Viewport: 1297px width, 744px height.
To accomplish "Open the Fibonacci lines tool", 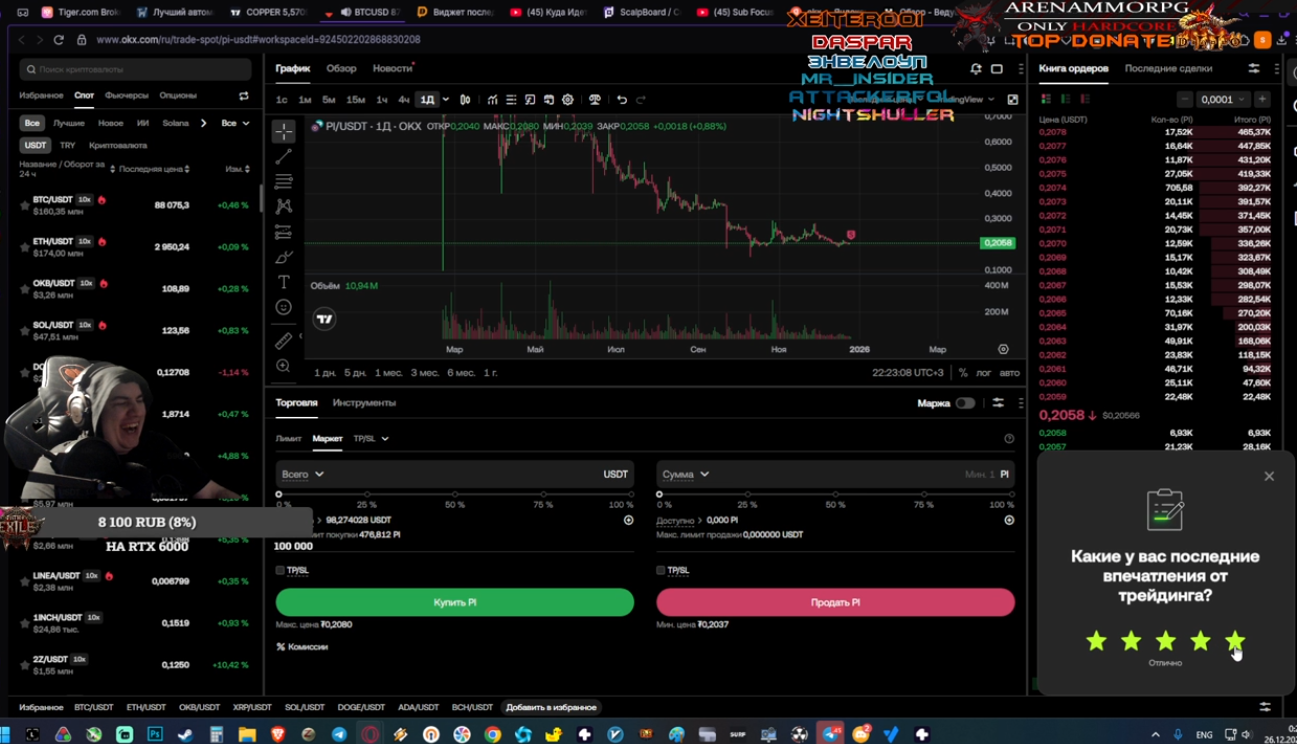I will tap(284, 182).
